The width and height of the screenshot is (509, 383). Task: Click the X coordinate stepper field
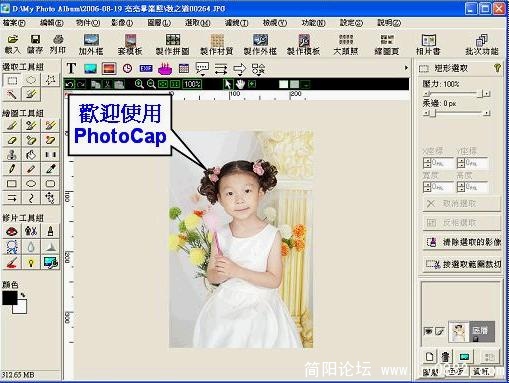coord(438,163)
